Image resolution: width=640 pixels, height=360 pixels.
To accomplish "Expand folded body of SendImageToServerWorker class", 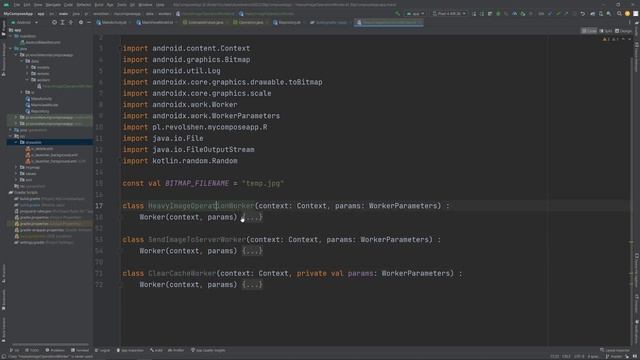I will coord(252,251).
